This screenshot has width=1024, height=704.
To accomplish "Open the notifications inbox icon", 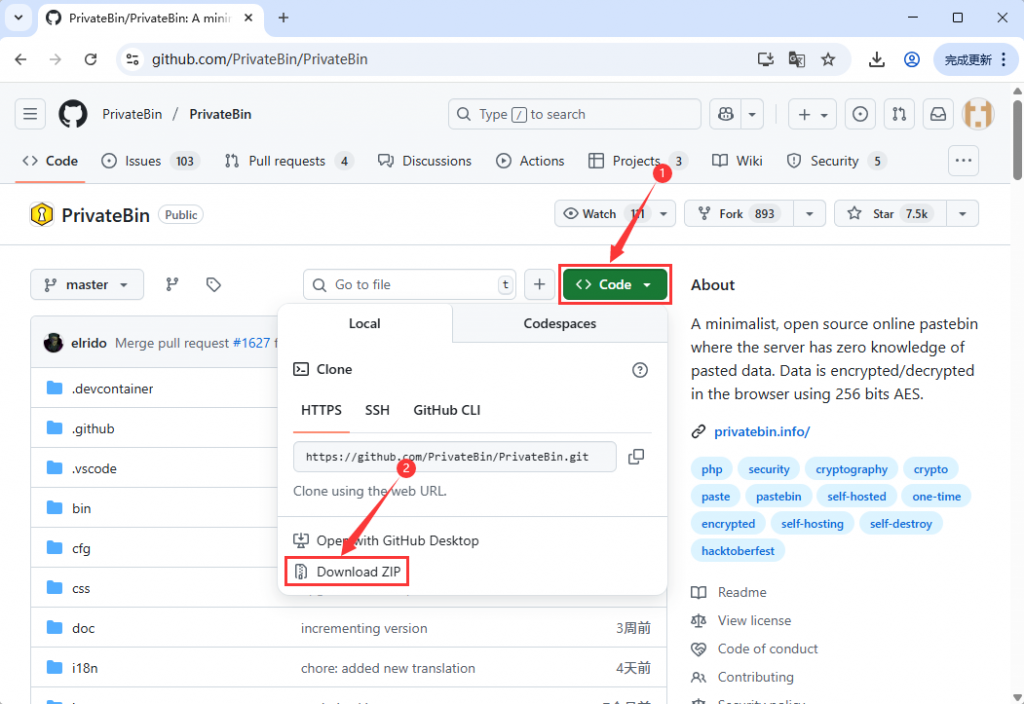I will tap(938, 114).
